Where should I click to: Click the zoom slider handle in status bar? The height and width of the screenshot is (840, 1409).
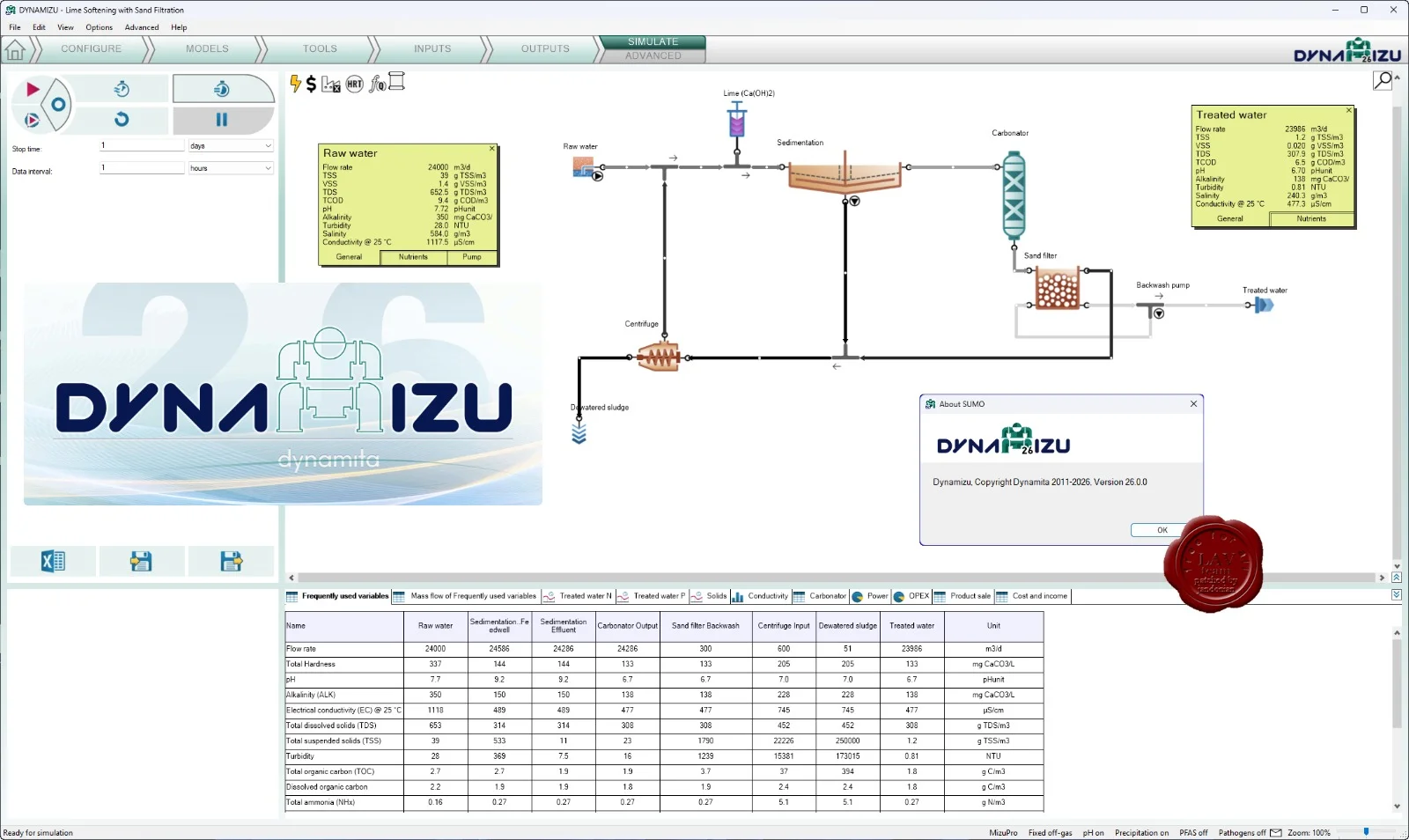1366,832
